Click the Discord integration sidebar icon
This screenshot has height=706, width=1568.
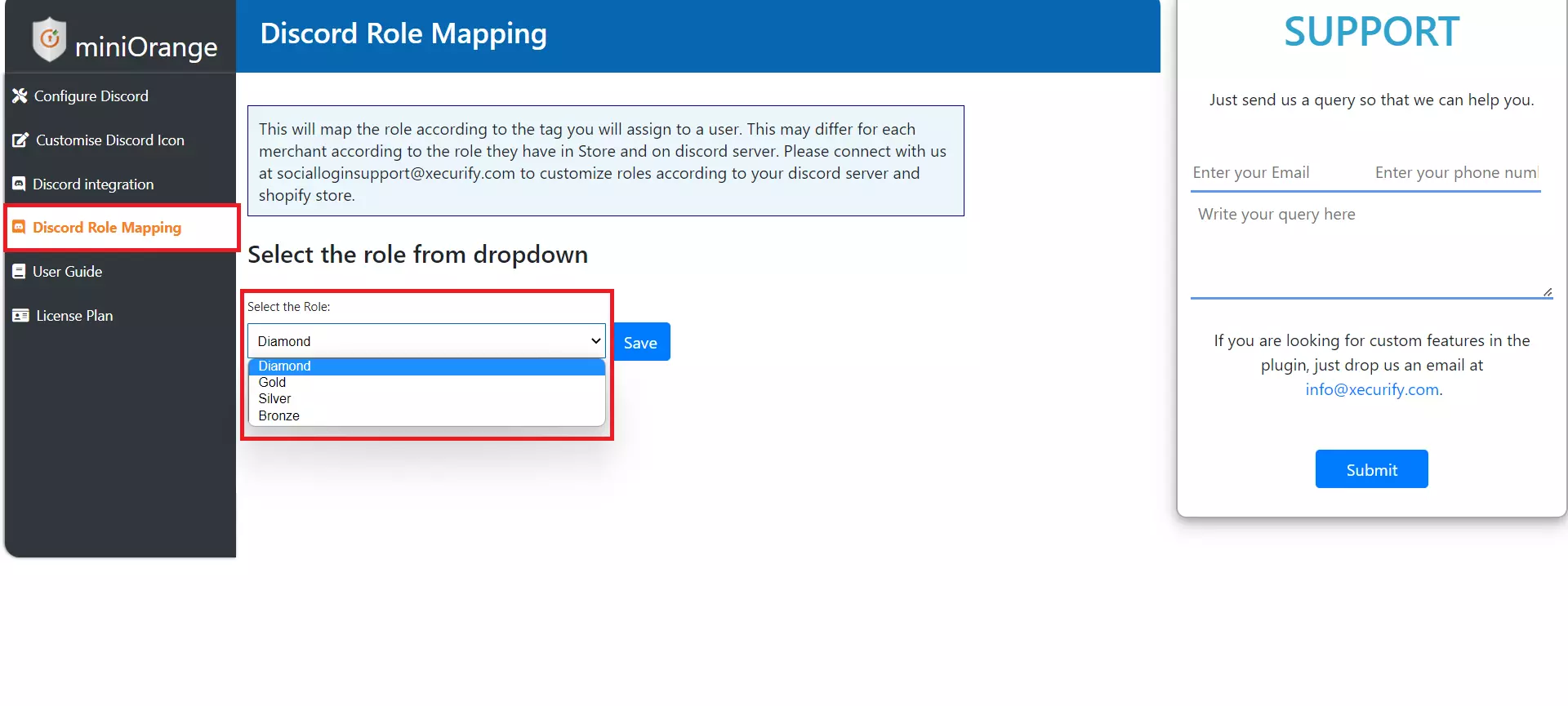(x=19, y=184)
